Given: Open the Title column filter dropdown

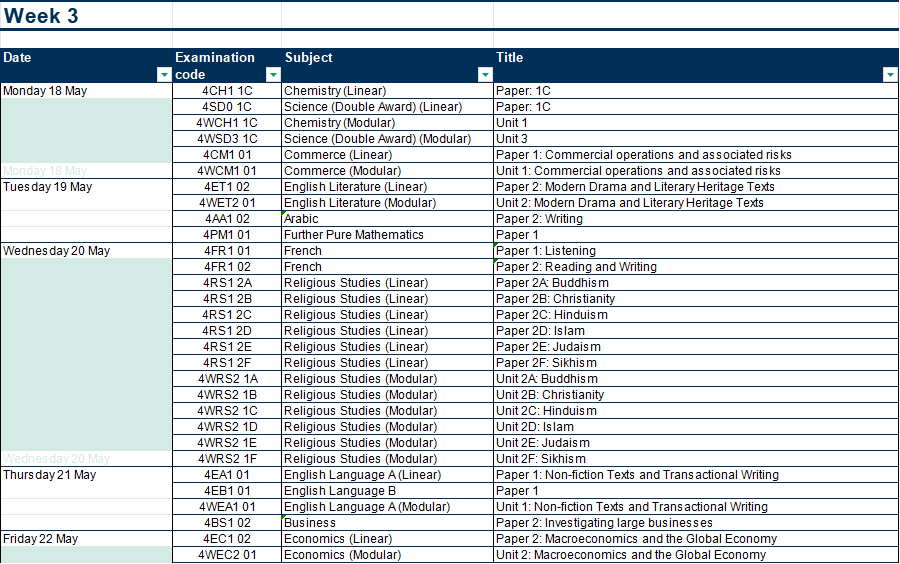Looking at the screenshot, I should pyautogui.click(x=890, y=75).
